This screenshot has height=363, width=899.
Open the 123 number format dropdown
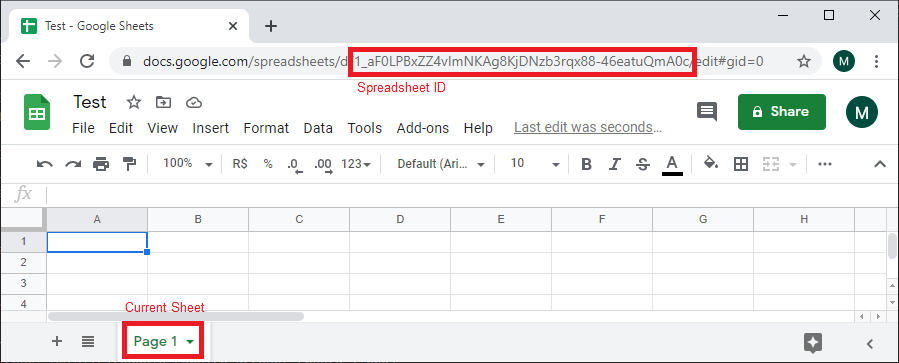356,164
